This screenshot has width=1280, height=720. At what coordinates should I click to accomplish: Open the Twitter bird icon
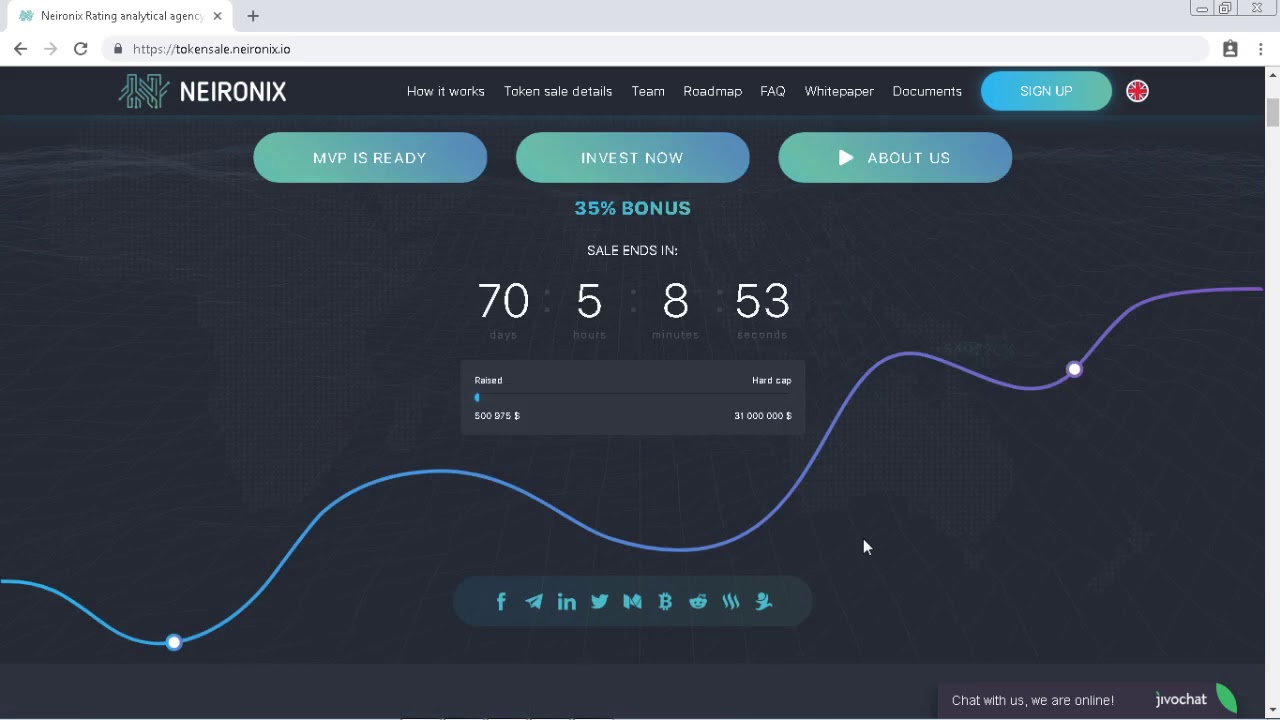coord(599,601)
